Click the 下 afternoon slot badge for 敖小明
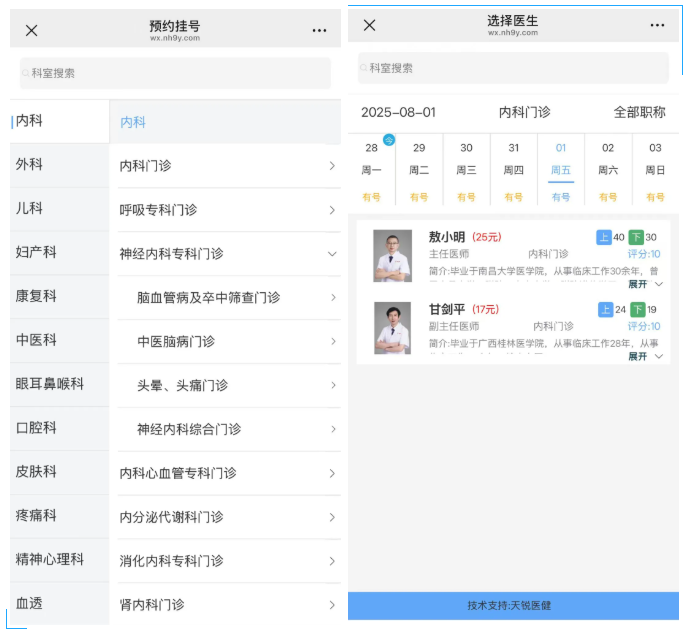 coord(636,237)
